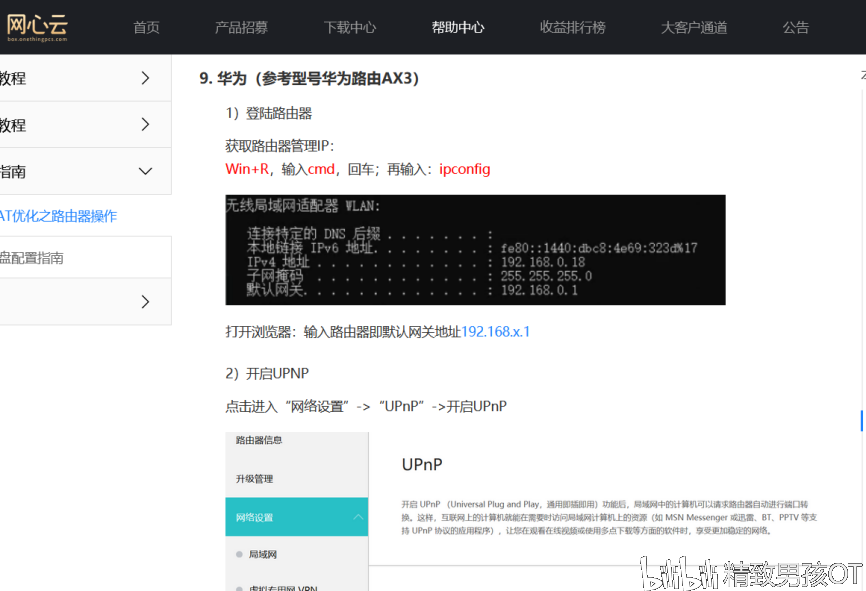Open 下载中心 from the top navigation
The image size is (866, 591).
click(350, 27)
